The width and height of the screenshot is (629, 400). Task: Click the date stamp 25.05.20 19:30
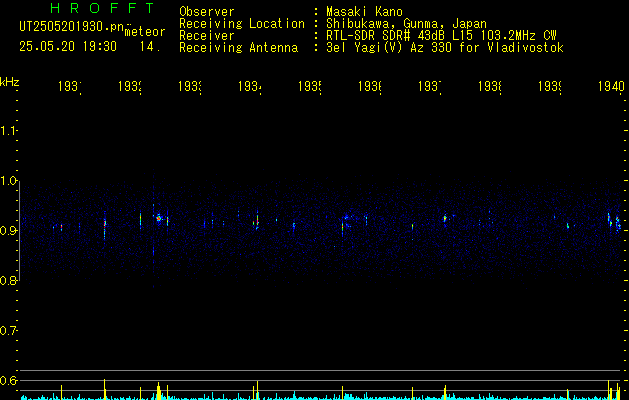coord(68,47)
